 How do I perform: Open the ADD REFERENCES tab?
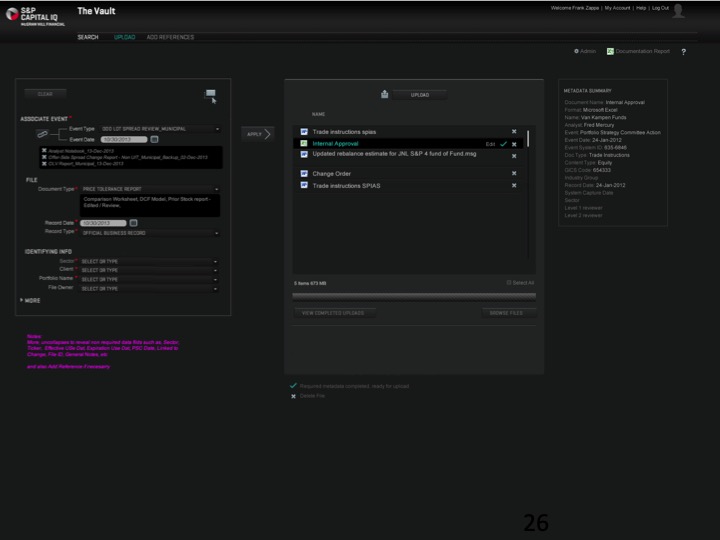170,37
